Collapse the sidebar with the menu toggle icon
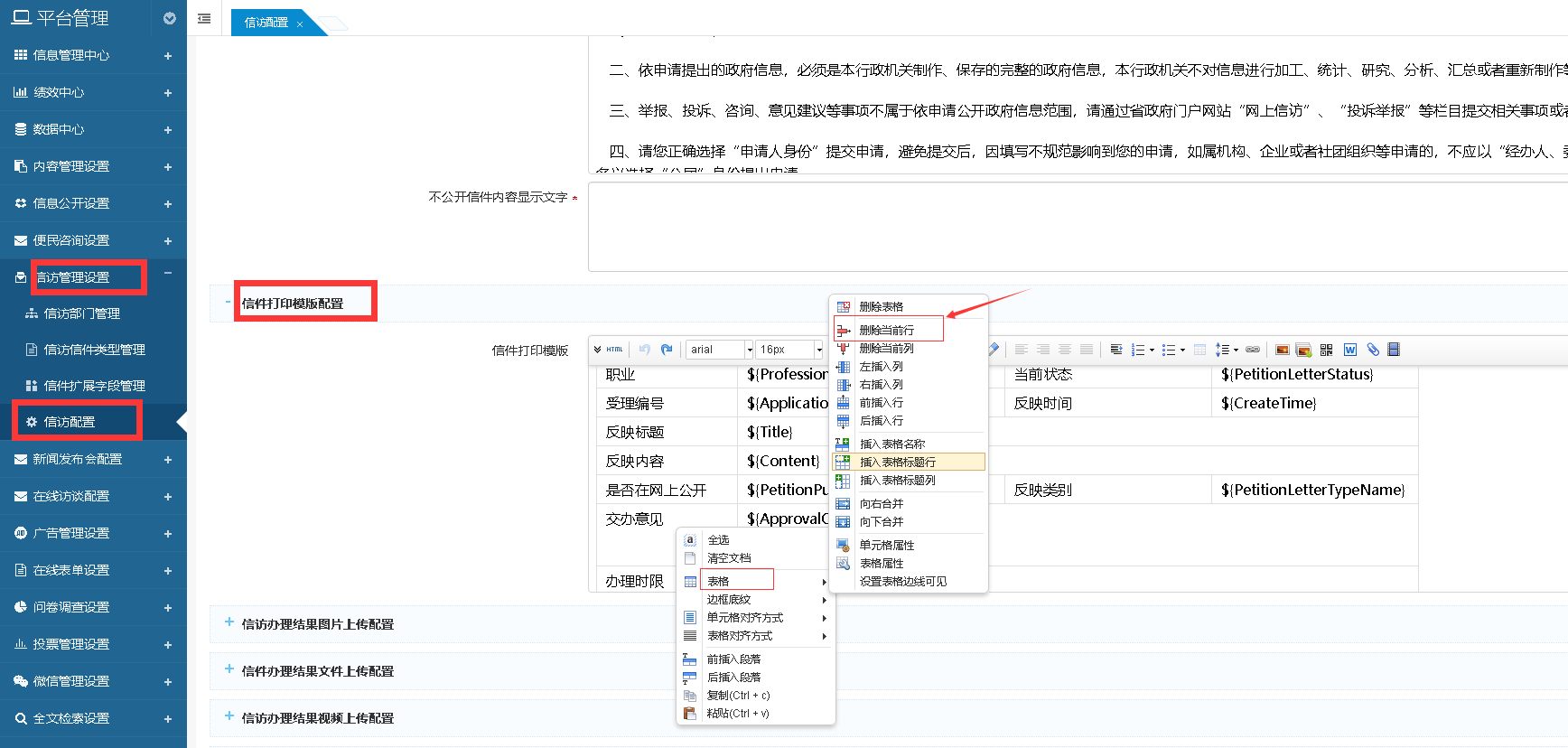Viewport: 1568px width, 748px height. point(204,19)
